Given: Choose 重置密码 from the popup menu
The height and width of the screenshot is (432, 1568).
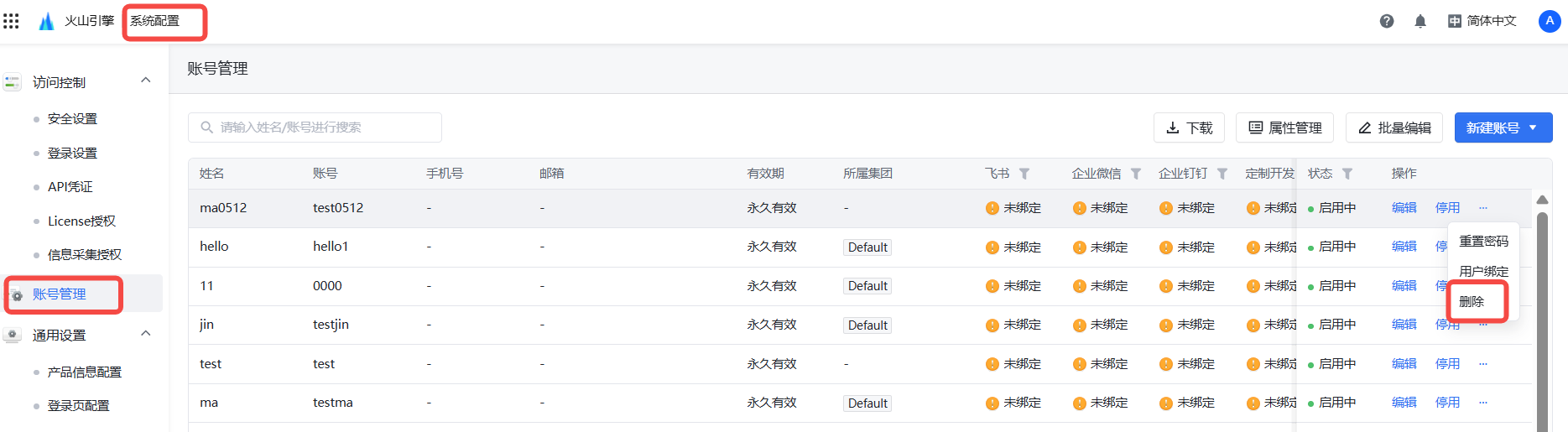Looking at the screenshot, I should [1483, 242].
